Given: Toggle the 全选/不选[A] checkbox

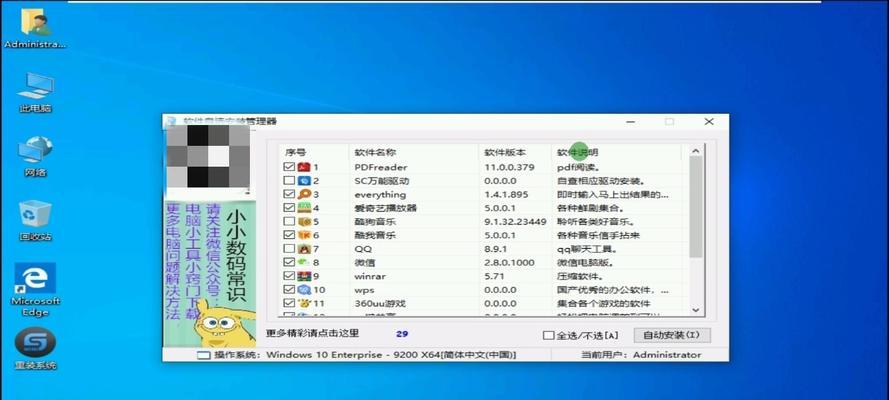Looking at the screenshot, I should point(548,335).
